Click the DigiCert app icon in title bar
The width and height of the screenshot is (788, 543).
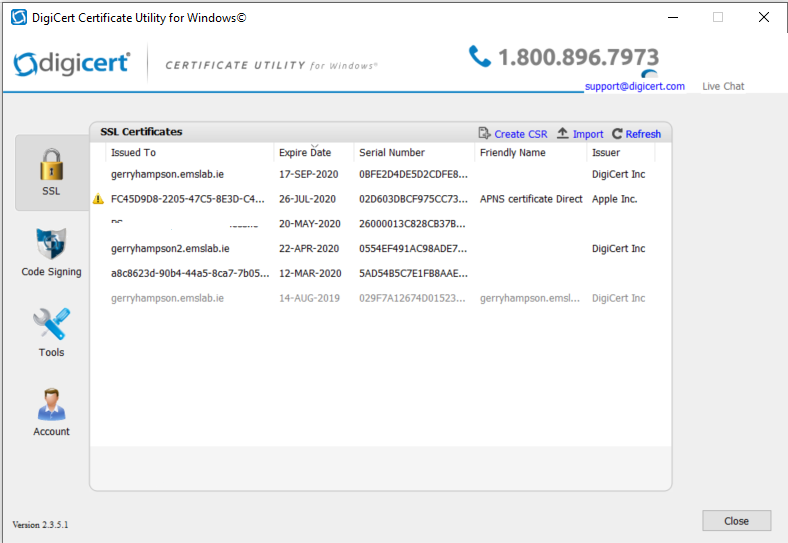19,17
